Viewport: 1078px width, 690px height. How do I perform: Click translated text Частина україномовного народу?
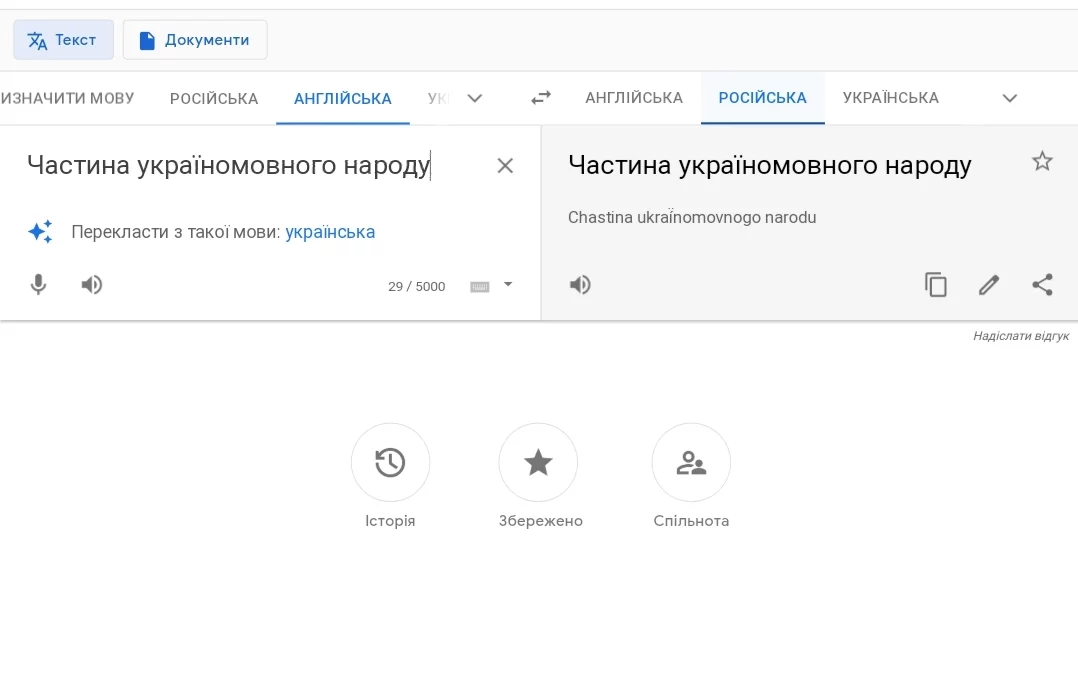pos(770,166)
